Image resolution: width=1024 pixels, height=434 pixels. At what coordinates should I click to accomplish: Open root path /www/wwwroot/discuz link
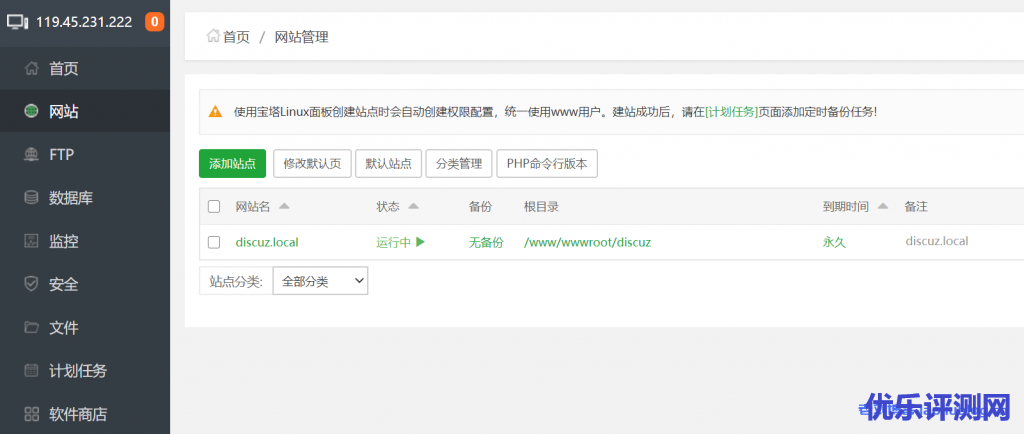[x=587, y=242]
